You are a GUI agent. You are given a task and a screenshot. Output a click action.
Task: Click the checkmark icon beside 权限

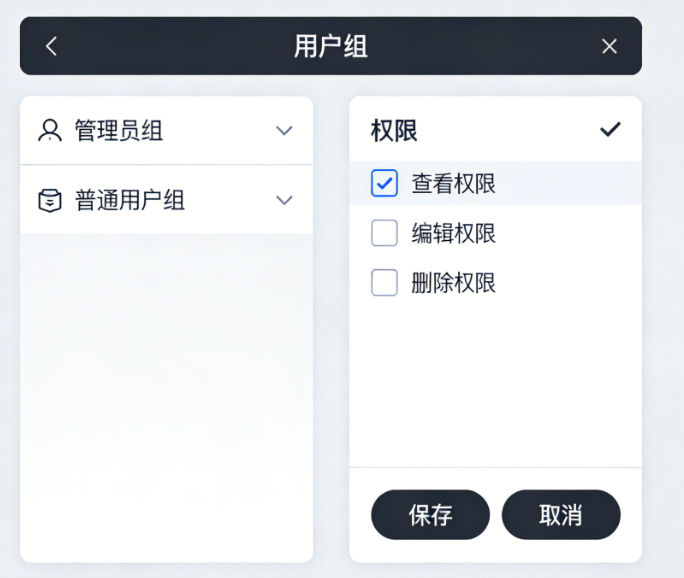[610, 130]
